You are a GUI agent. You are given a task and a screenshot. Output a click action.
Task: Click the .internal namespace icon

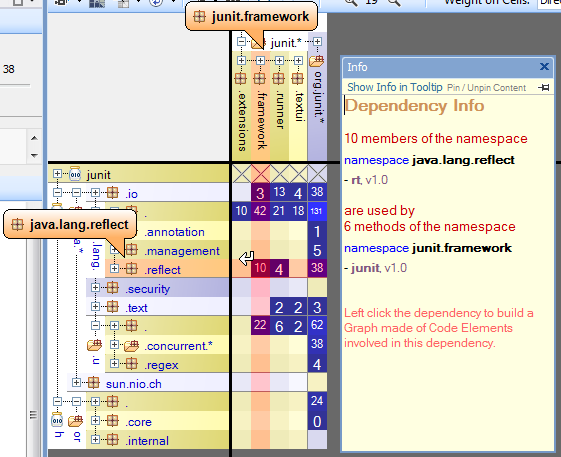point(113,439)
